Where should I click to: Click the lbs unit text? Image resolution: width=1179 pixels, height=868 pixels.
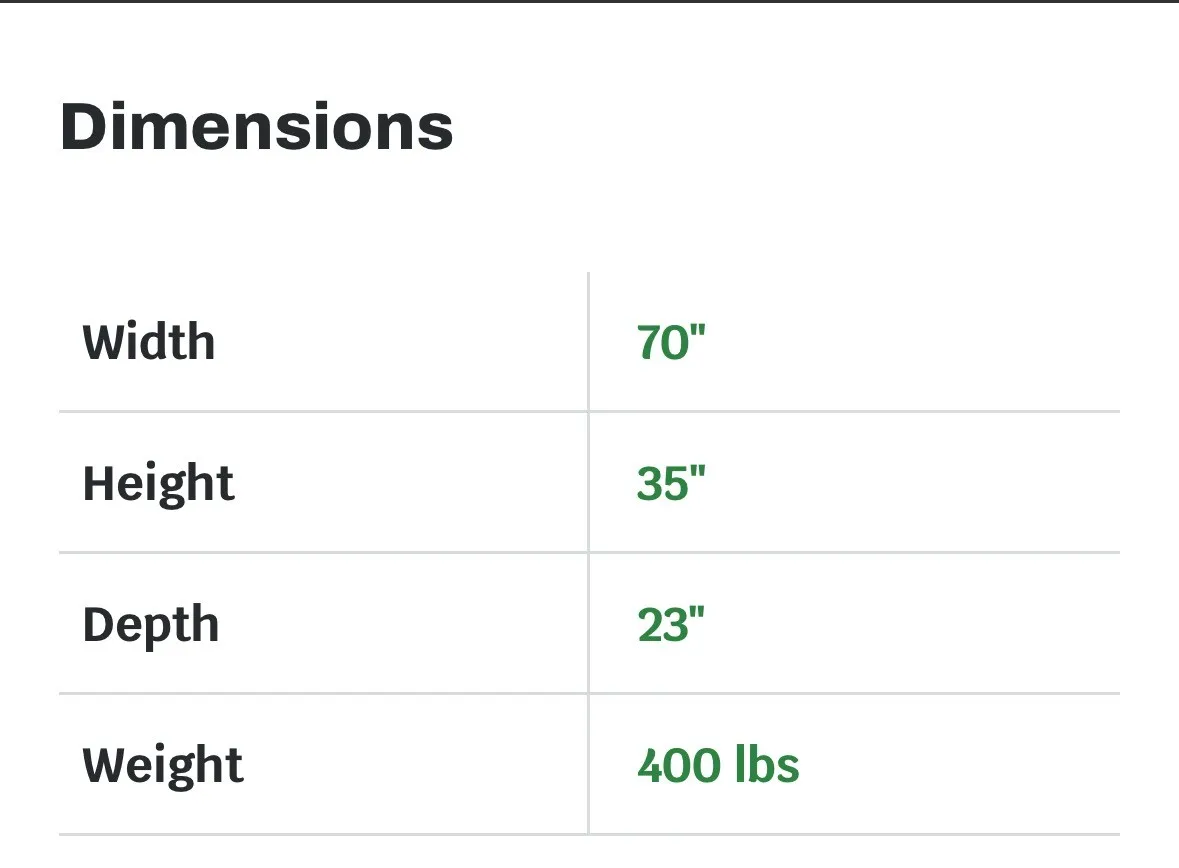pyautogui.click(x=767, y=766)
